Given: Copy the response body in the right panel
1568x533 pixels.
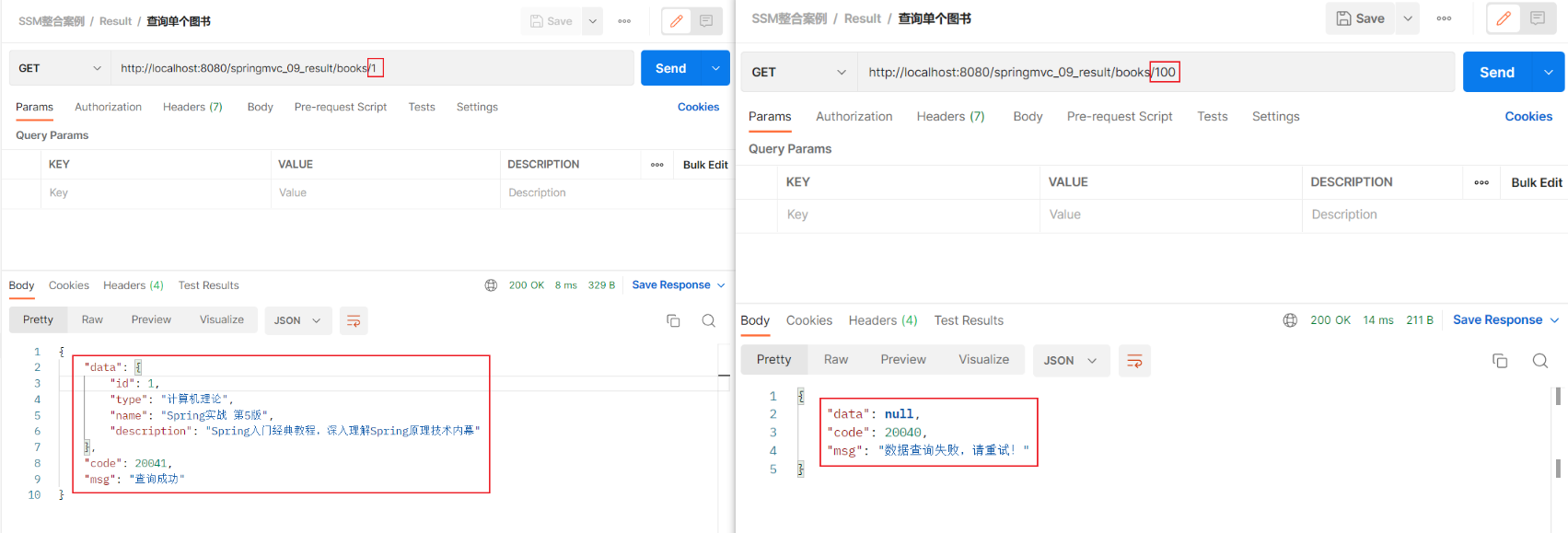Looking at the screenshot, I should click(x=1500, y=361).
